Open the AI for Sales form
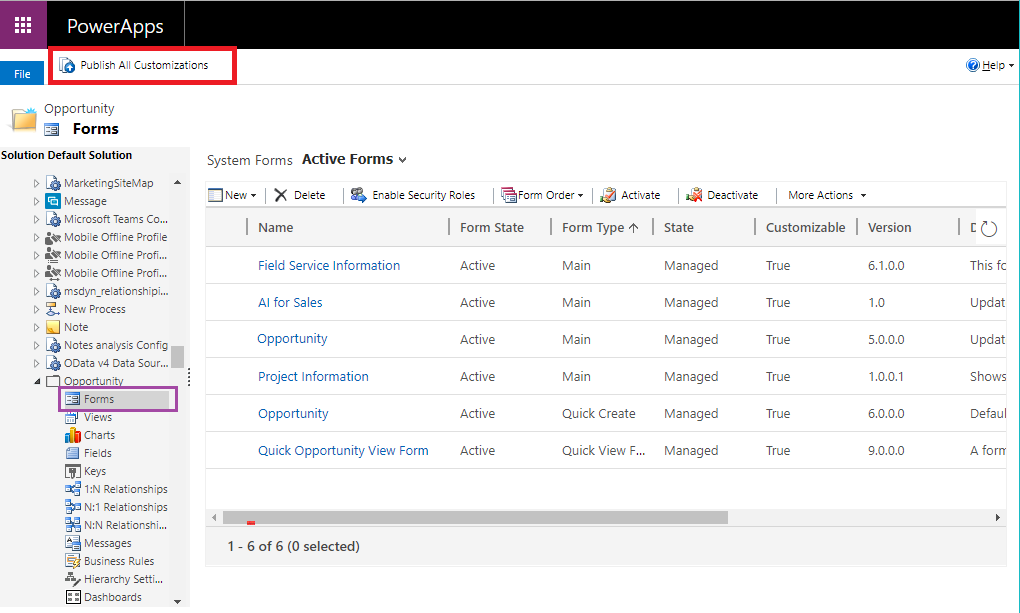 (290, 303)
